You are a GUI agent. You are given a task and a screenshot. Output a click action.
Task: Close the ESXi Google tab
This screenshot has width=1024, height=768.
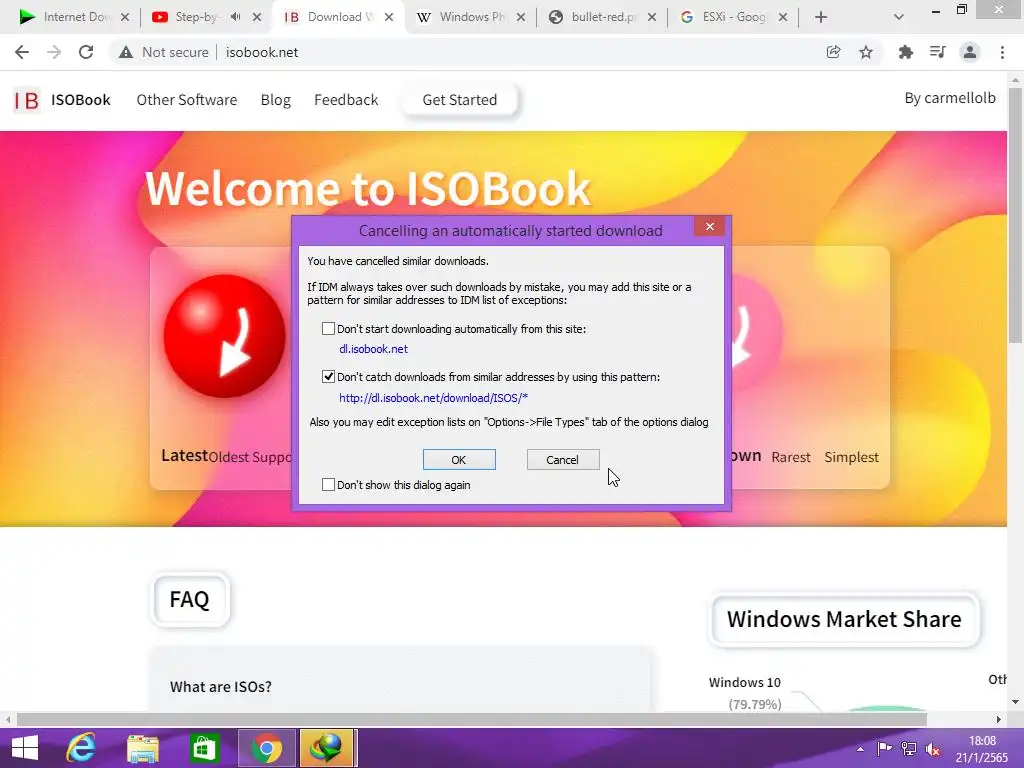click(x=783, y=17)
